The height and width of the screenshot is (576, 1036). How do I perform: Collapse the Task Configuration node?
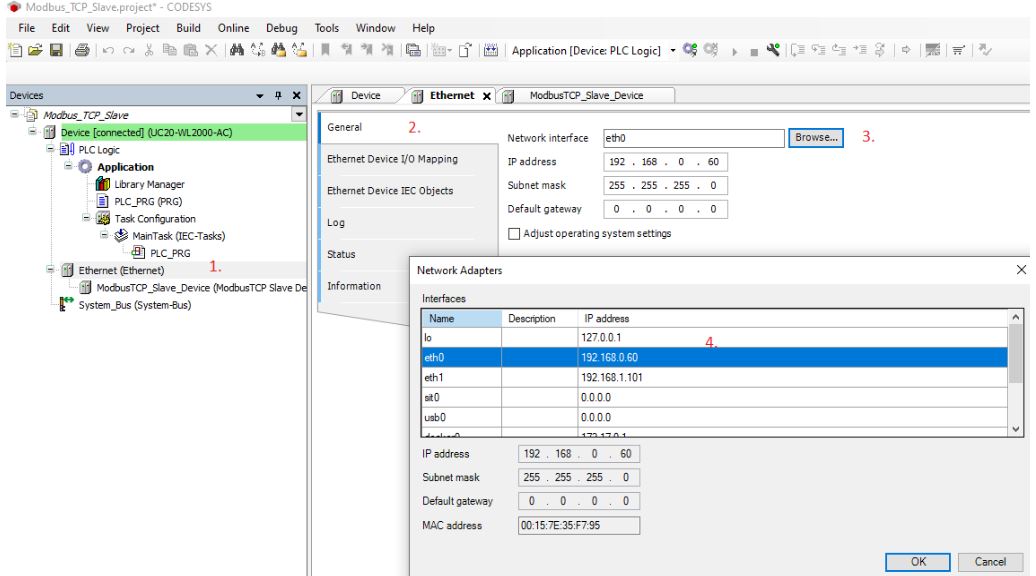pyautogui.click(x=86, y=217)
